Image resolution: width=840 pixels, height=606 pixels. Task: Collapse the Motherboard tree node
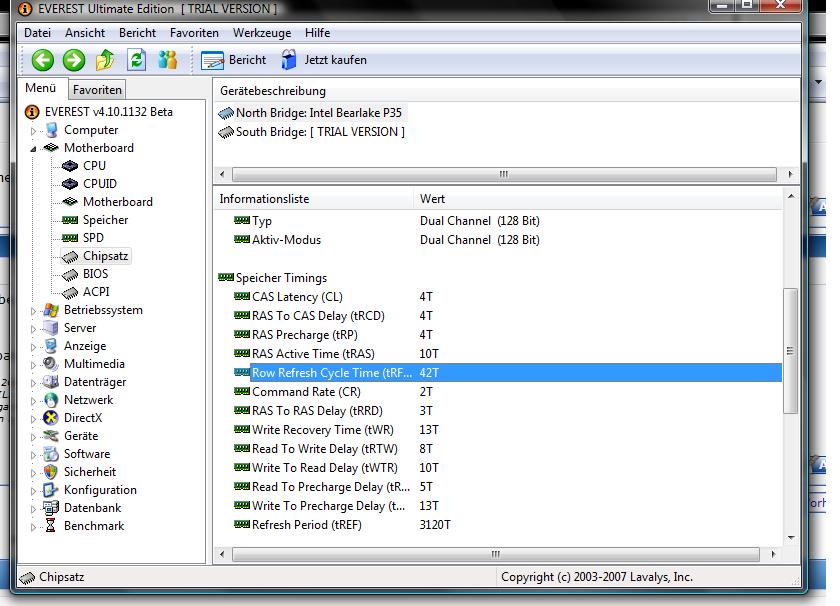pos(33,148)
